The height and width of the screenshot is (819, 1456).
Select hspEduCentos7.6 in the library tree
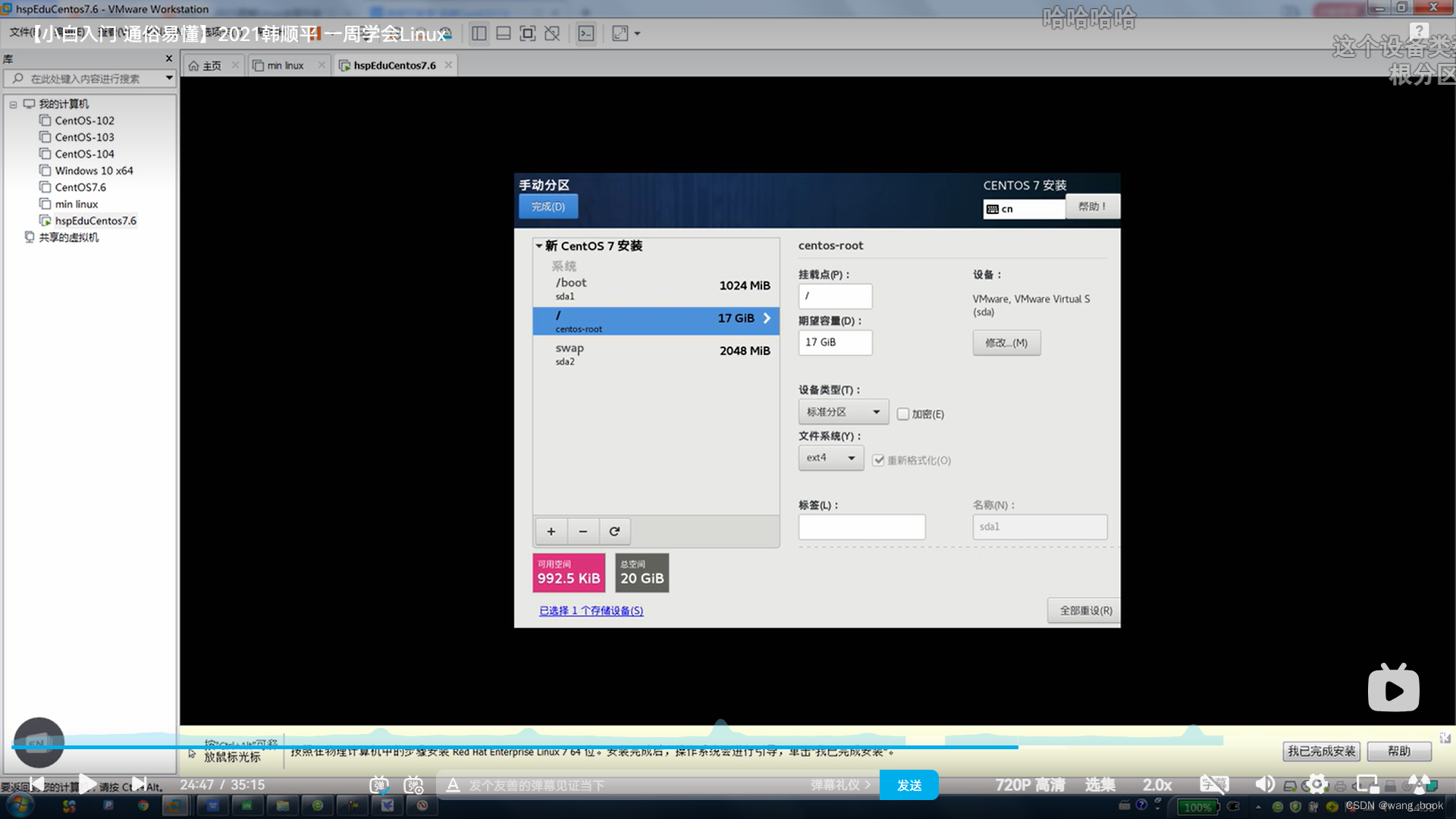pyautogui.click(x=88, y=221)
